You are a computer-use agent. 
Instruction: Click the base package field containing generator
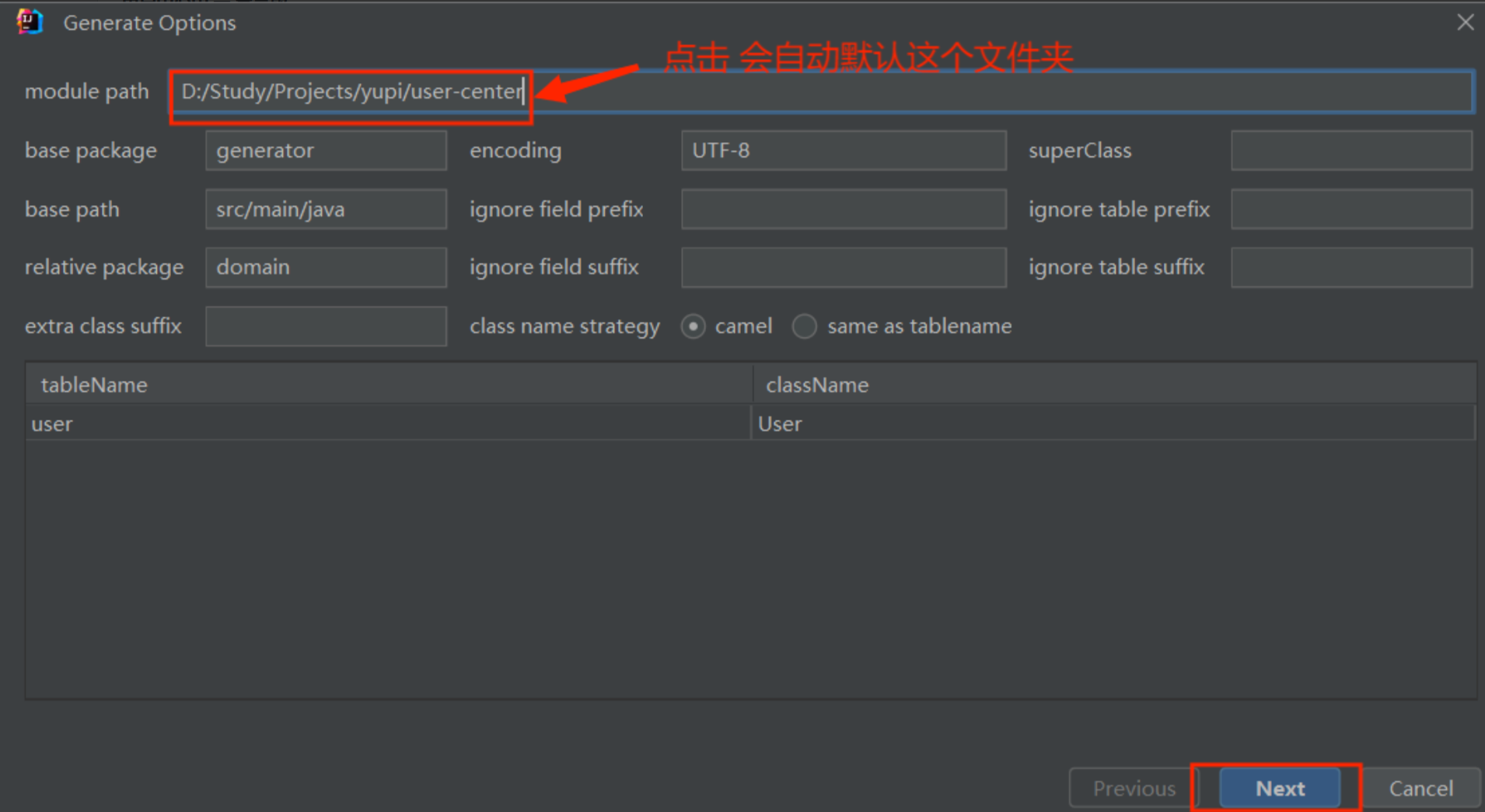(326, 151)
